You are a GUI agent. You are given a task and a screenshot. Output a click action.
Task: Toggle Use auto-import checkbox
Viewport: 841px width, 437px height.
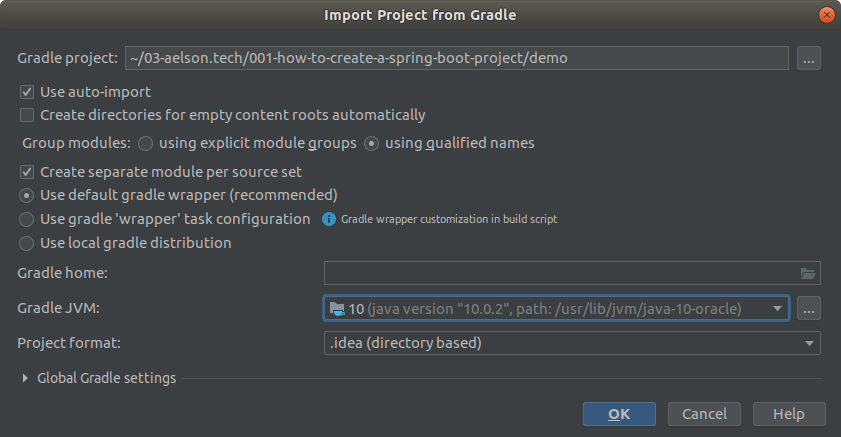28,91
